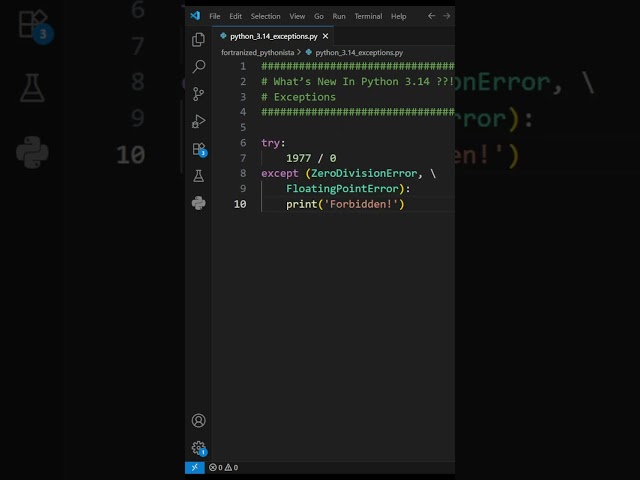
Task: Click fortranized_pythonista breadcrumb folder
Action: point(258,53)
